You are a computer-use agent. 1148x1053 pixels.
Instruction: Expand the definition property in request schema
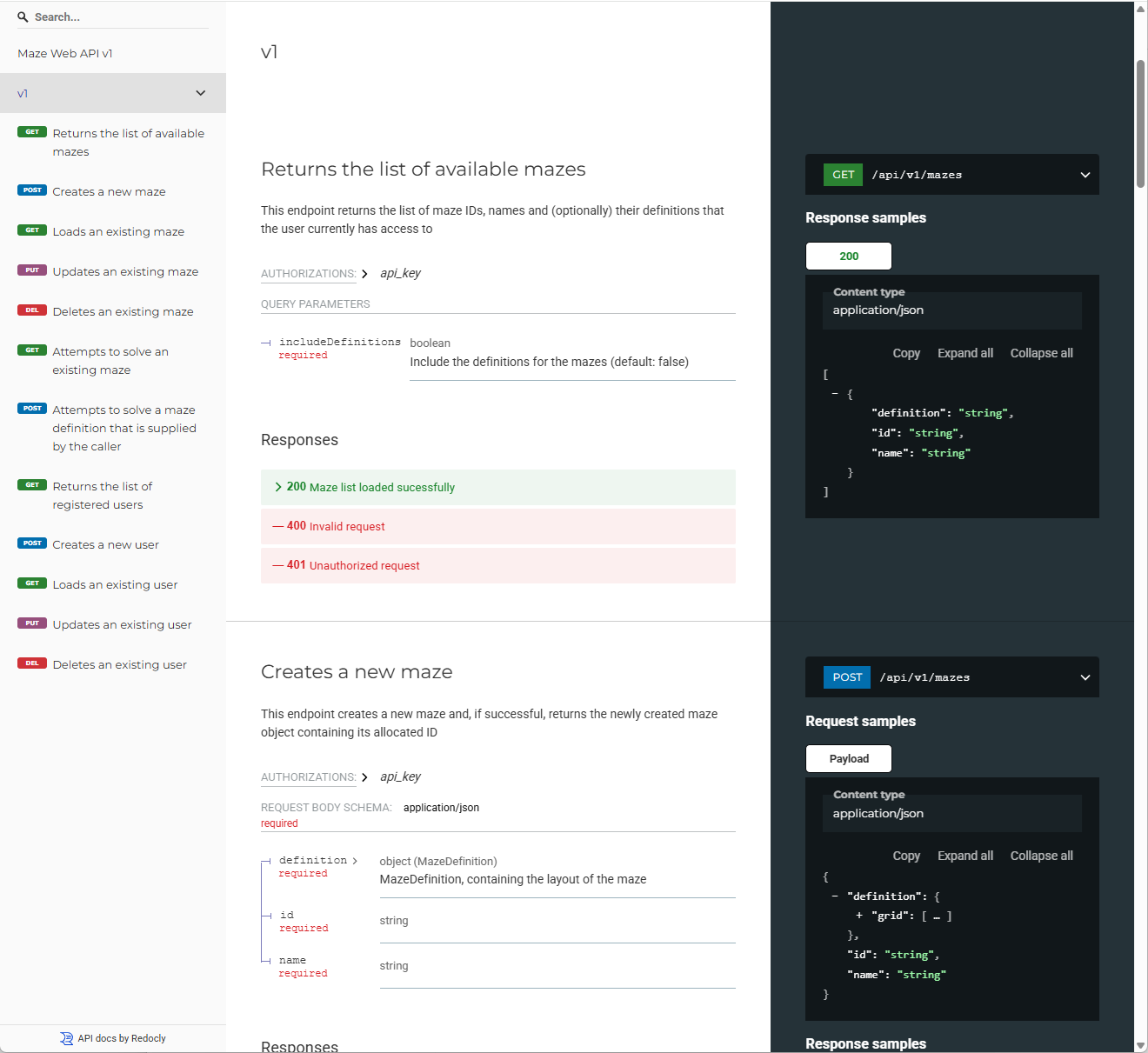tap(354, 861)
